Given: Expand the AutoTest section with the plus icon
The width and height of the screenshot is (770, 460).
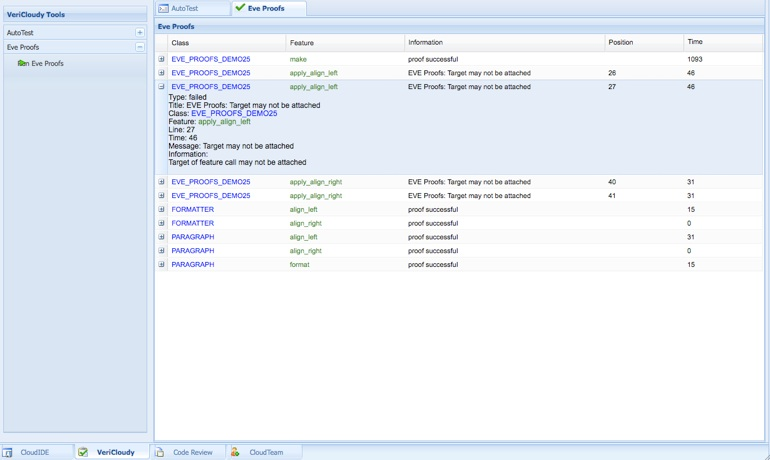Looking at the screenshot, I should [x=139, y=32].
